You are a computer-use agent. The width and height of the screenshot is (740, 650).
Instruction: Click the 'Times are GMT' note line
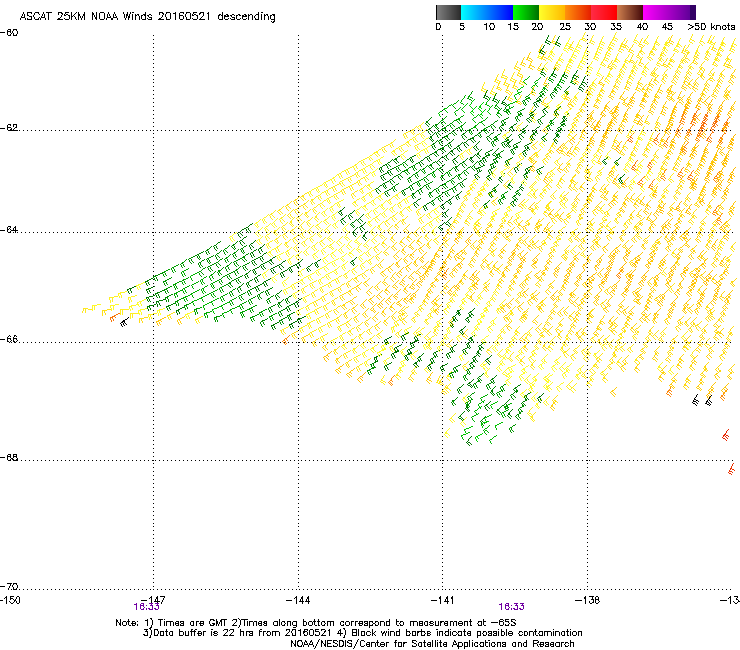316,623
